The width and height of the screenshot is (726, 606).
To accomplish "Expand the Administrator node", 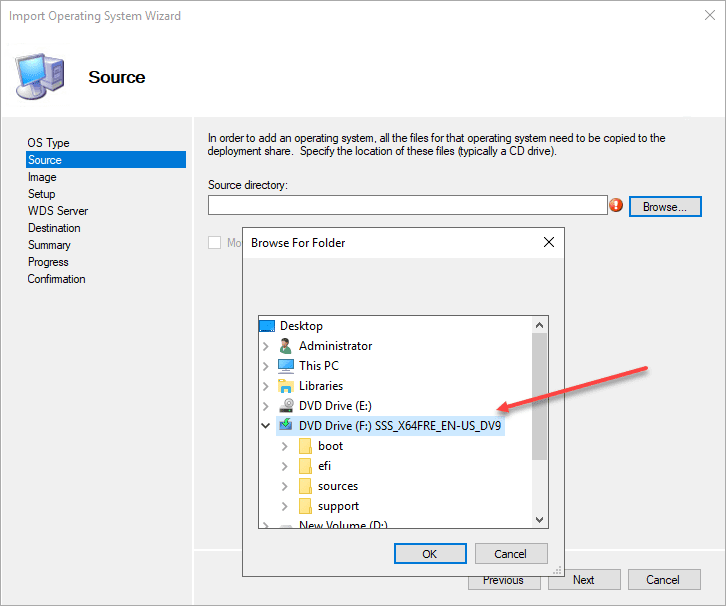I will pyautogui.click(x=266, y=346).
